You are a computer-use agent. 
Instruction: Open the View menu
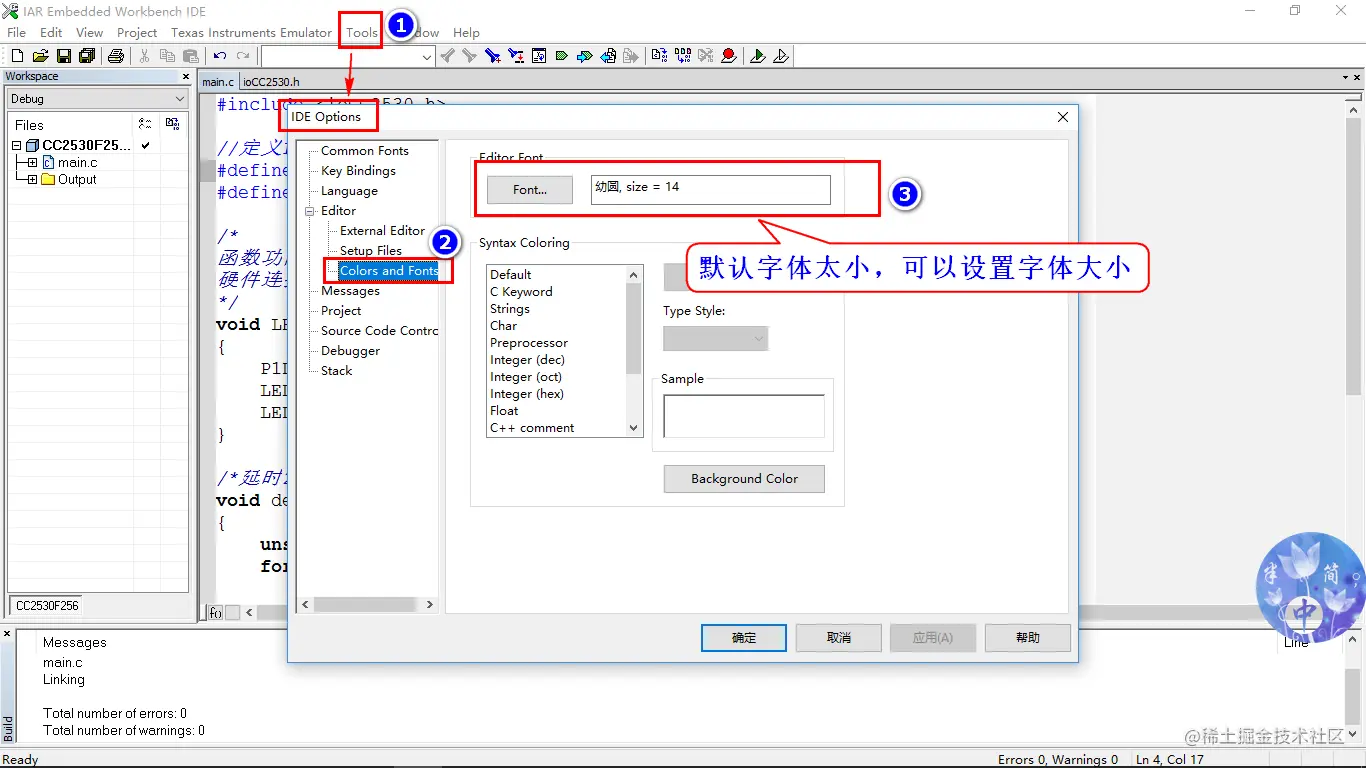89,33
